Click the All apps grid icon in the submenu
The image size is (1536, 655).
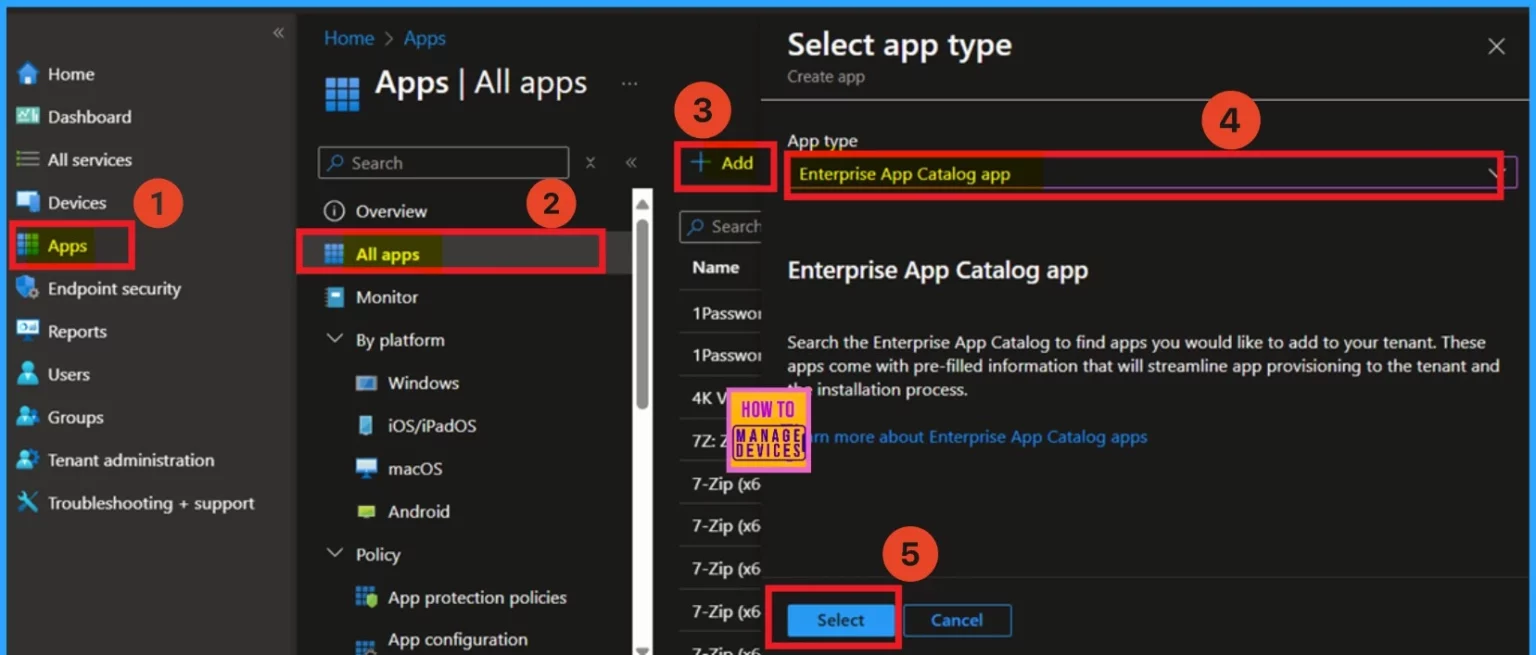coord(334,254)
